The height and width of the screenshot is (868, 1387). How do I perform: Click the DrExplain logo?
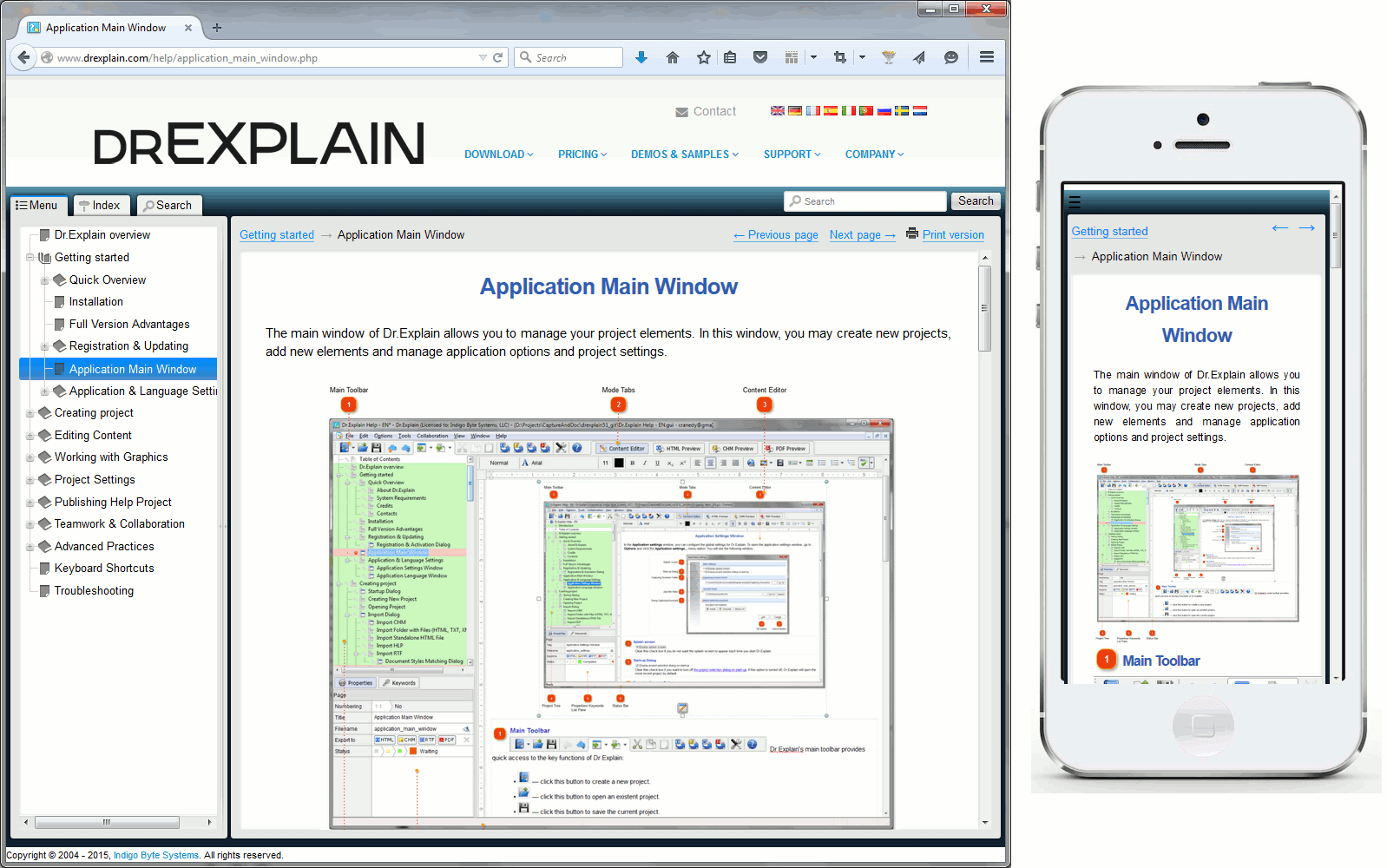pos(259,143)
